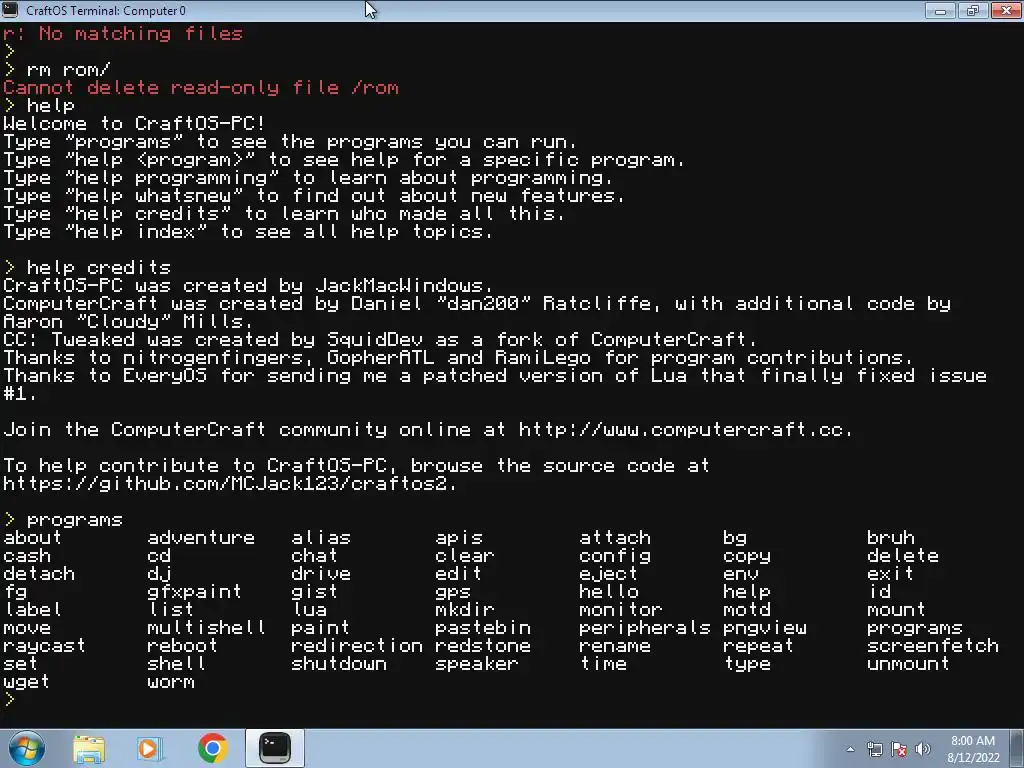Show hidden tray icons arrow
The height and width of the screenshot is (768, 1024).
point(850,749)
